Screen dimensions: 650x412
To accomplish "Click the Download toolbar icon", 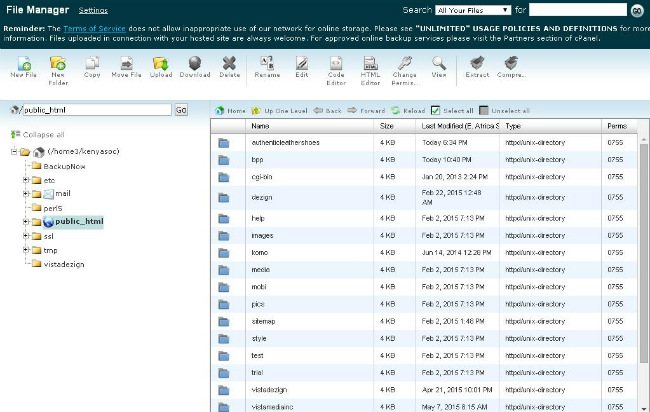I will (x=195, y=65).
